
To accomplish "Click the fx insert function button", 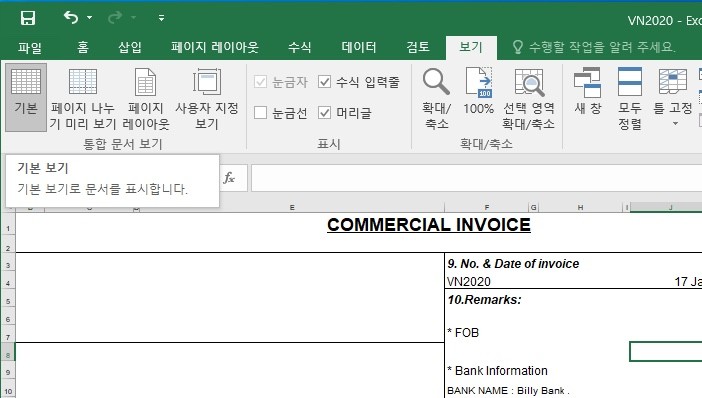I will pos(229,178).
